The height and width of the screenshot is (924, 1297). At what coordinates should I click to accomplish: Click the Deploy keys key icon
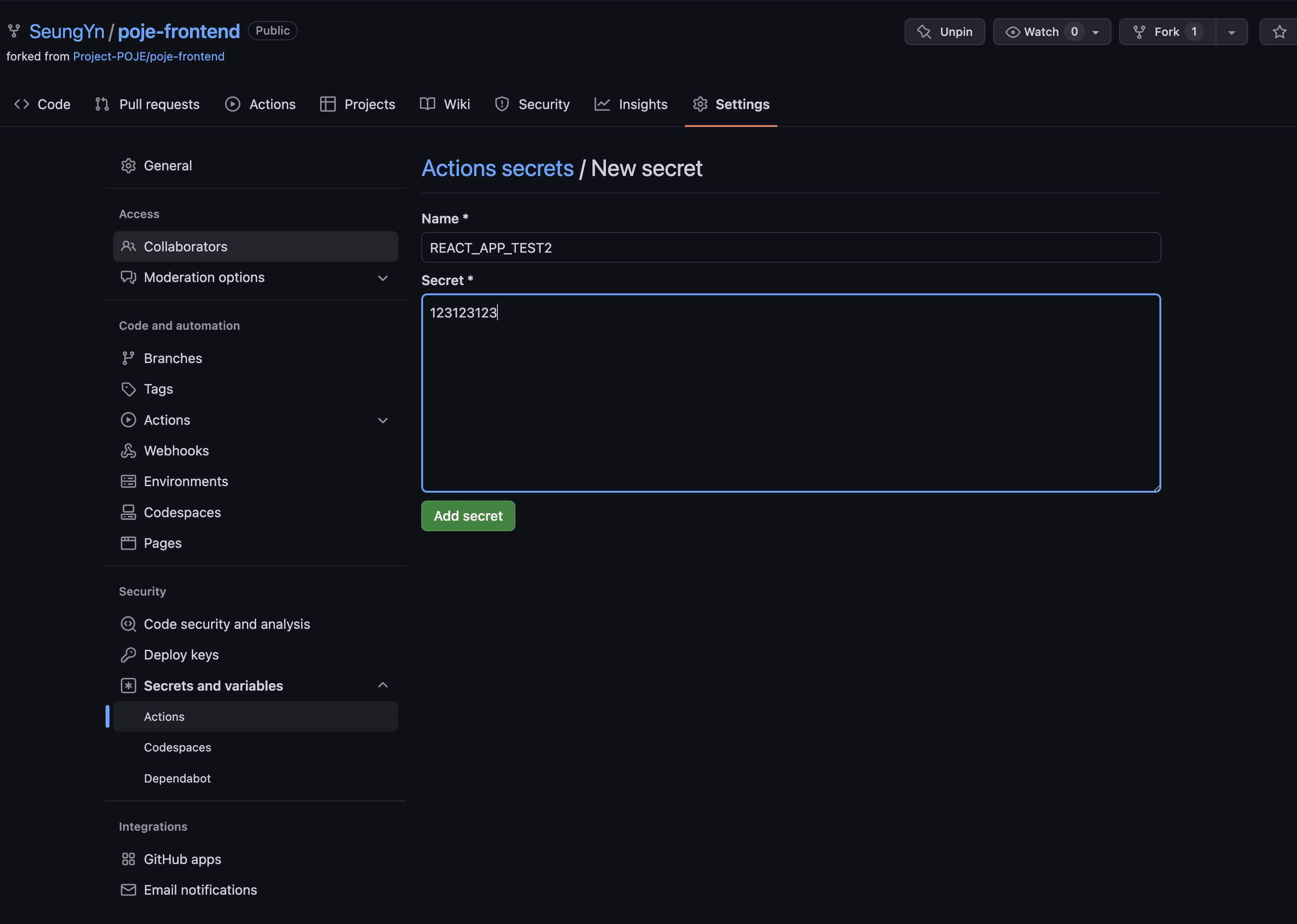coord(129,655)
